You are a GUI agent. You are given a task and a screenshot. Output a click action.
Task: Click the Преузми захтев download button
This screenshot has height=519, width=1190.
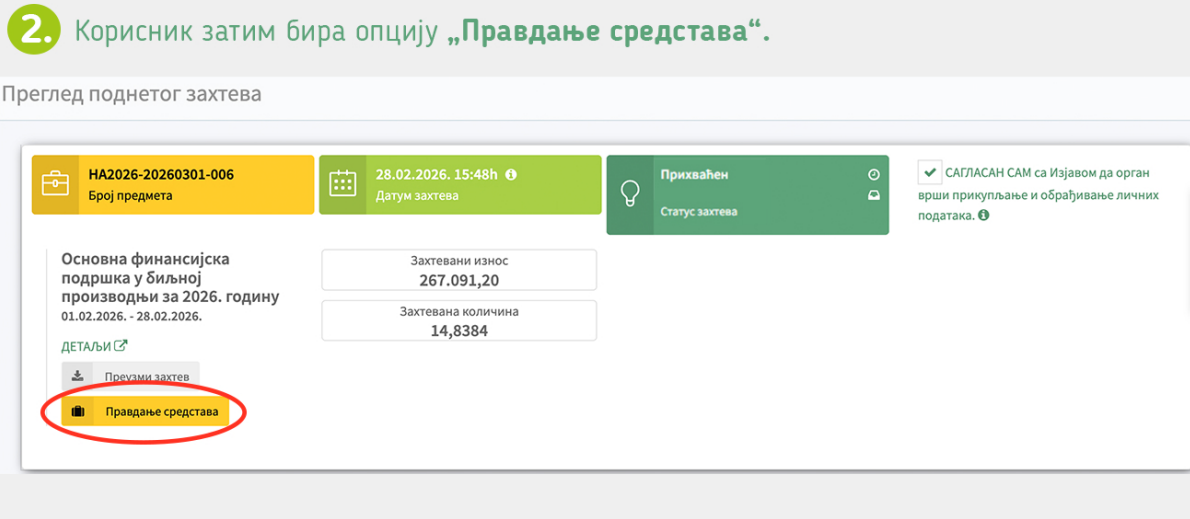(131, 376)
